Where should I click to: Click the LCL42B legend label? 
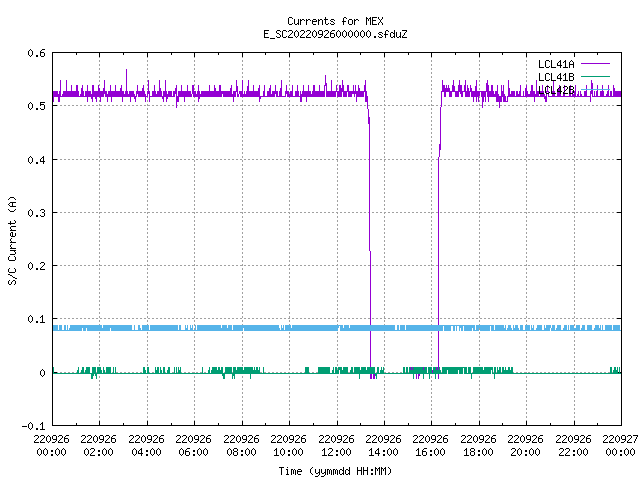556,90
